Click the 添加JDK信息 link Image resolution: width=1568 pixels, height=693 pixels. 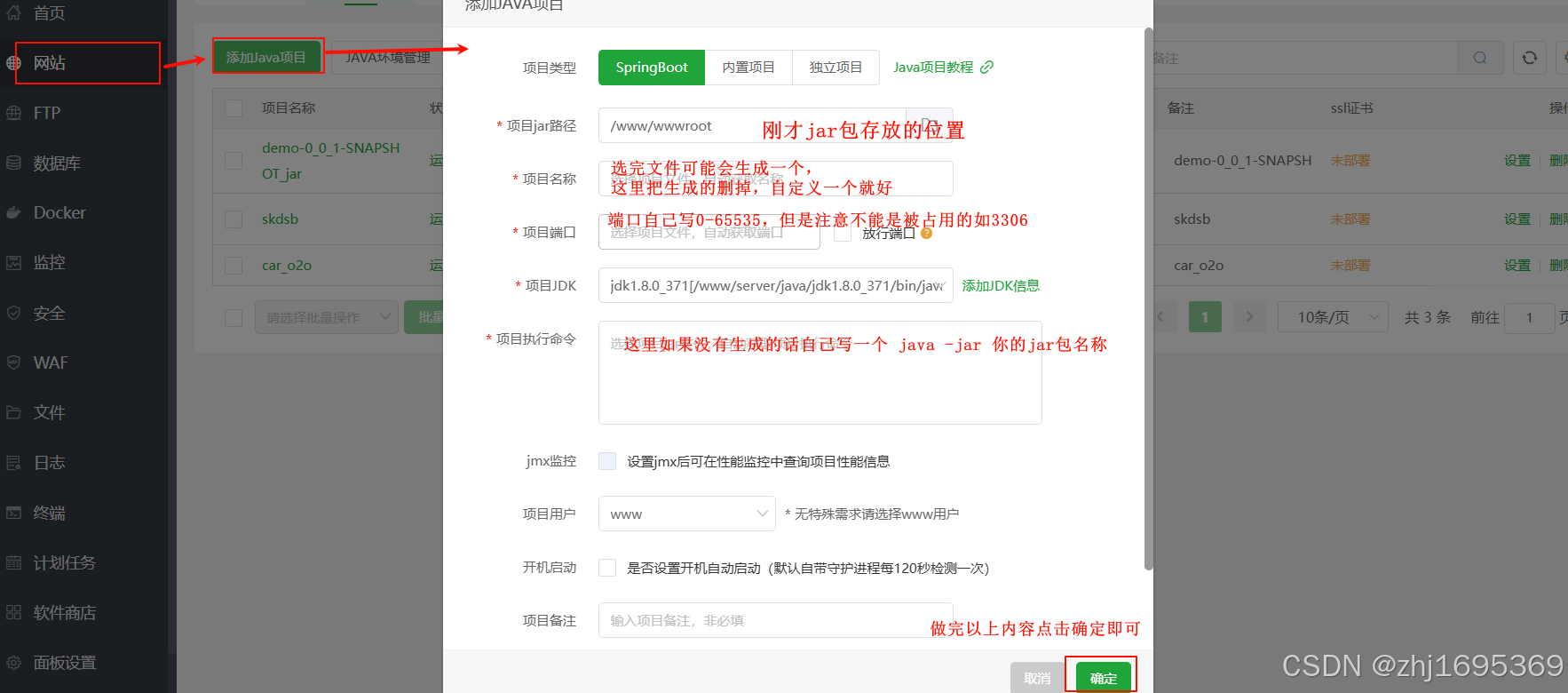pyautogui.click(x=1001, y=285)
